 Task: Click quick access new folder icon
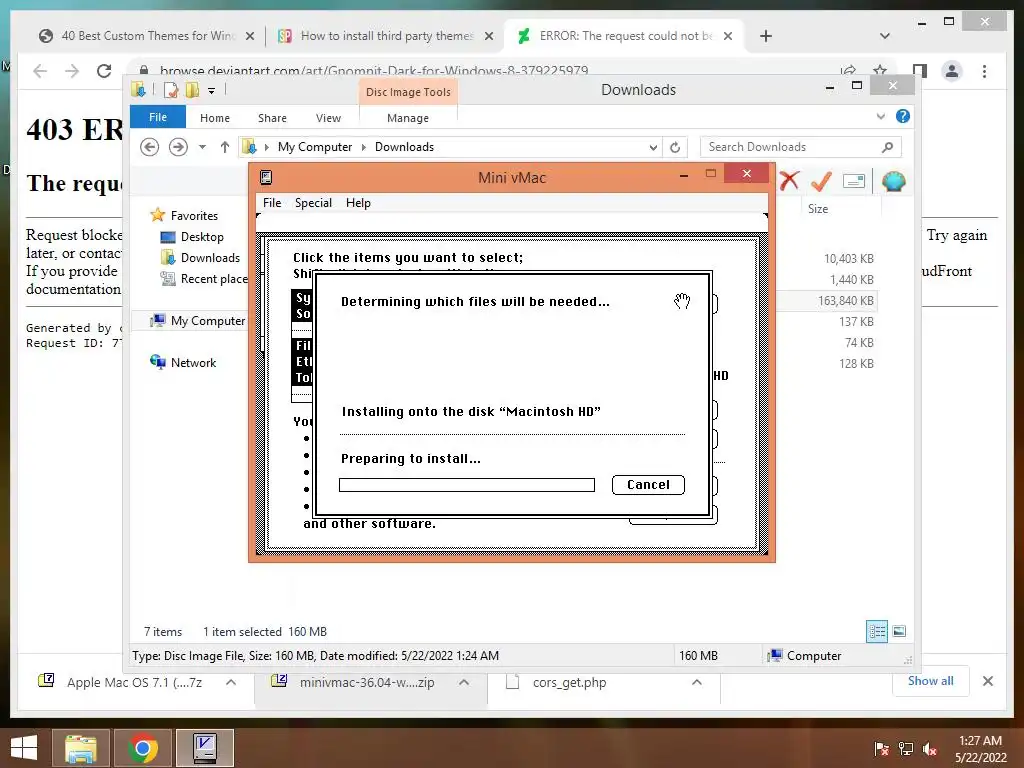[192, 90]
